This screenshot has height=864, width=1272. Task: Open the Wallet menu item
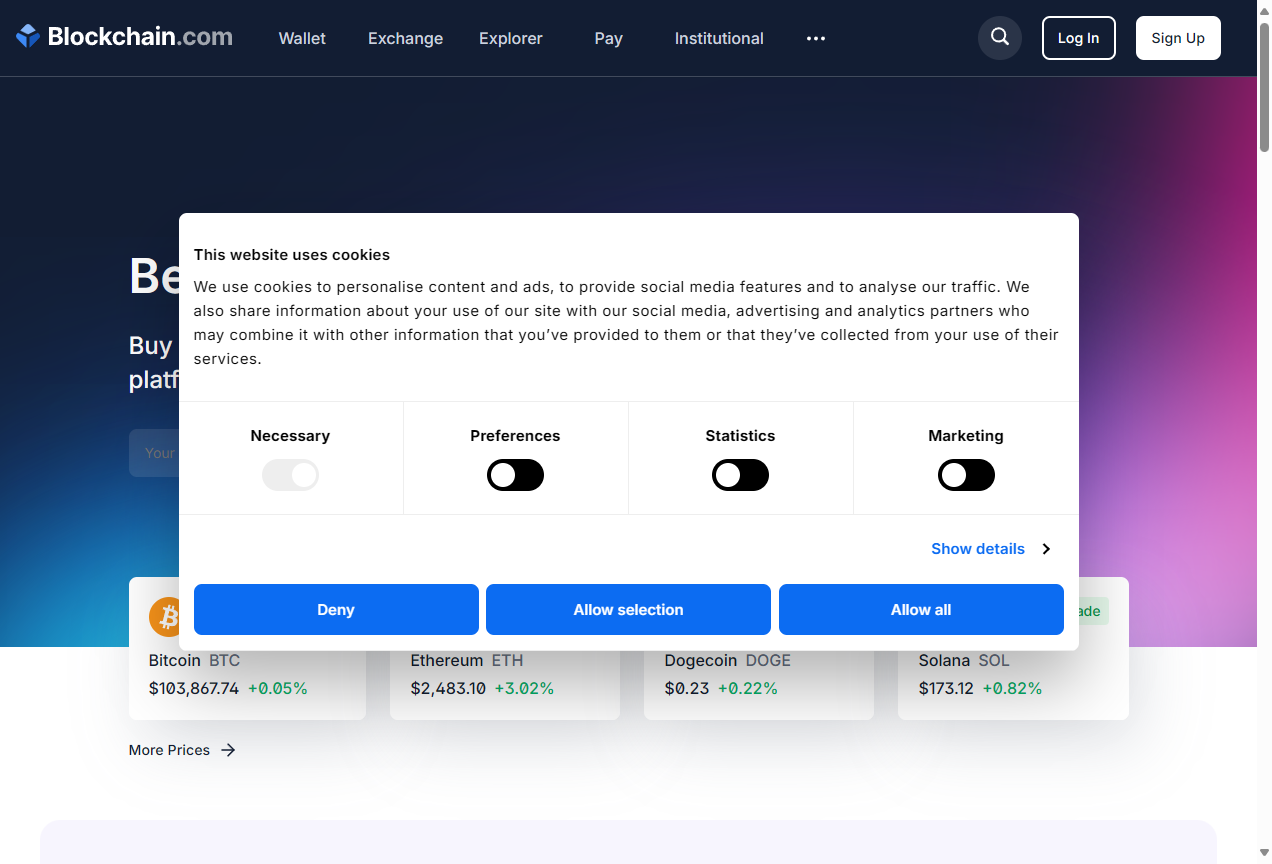tap(301, 39)
